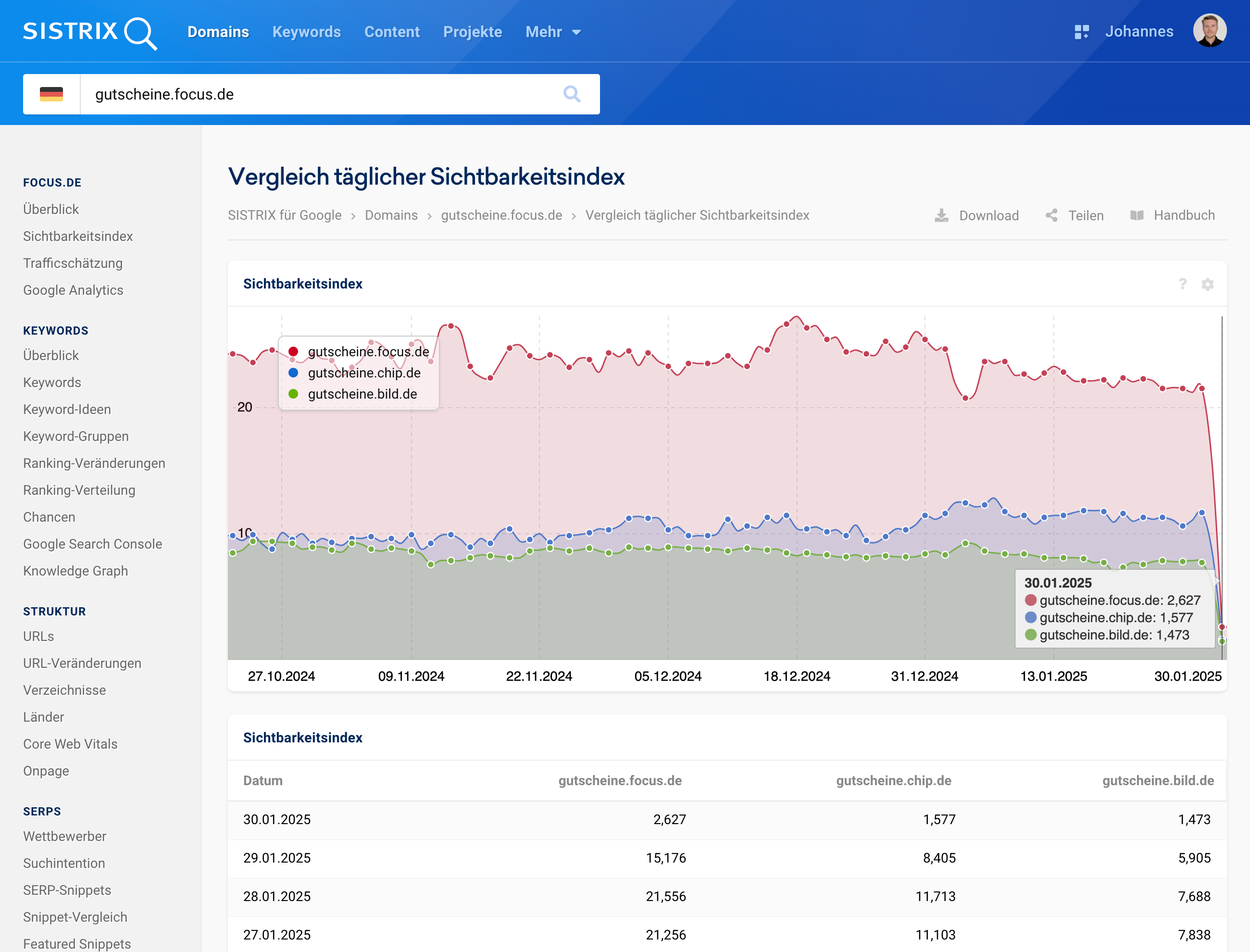1250x952 pixels.
Task: Open the apps grid icon beside Johannes
Action: click(x=1081, y=32)
